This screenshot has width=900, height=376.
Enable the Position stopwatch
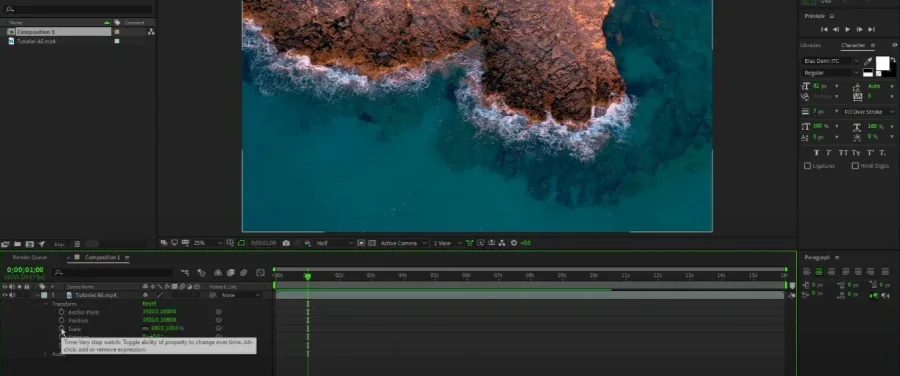click(x=61, y=320)
